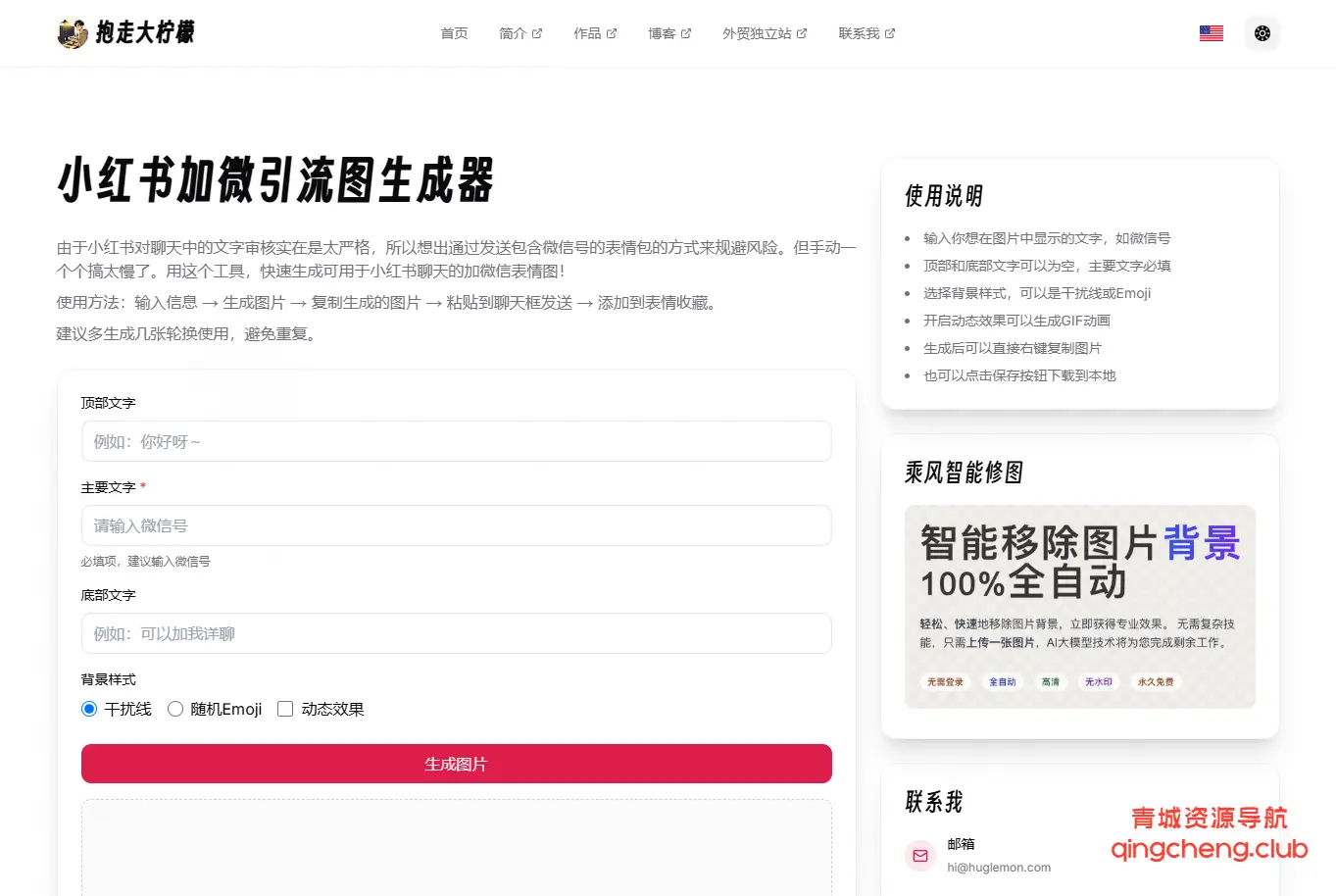Click the 主要文字 微信号 input field

click(x=456, y=525)
